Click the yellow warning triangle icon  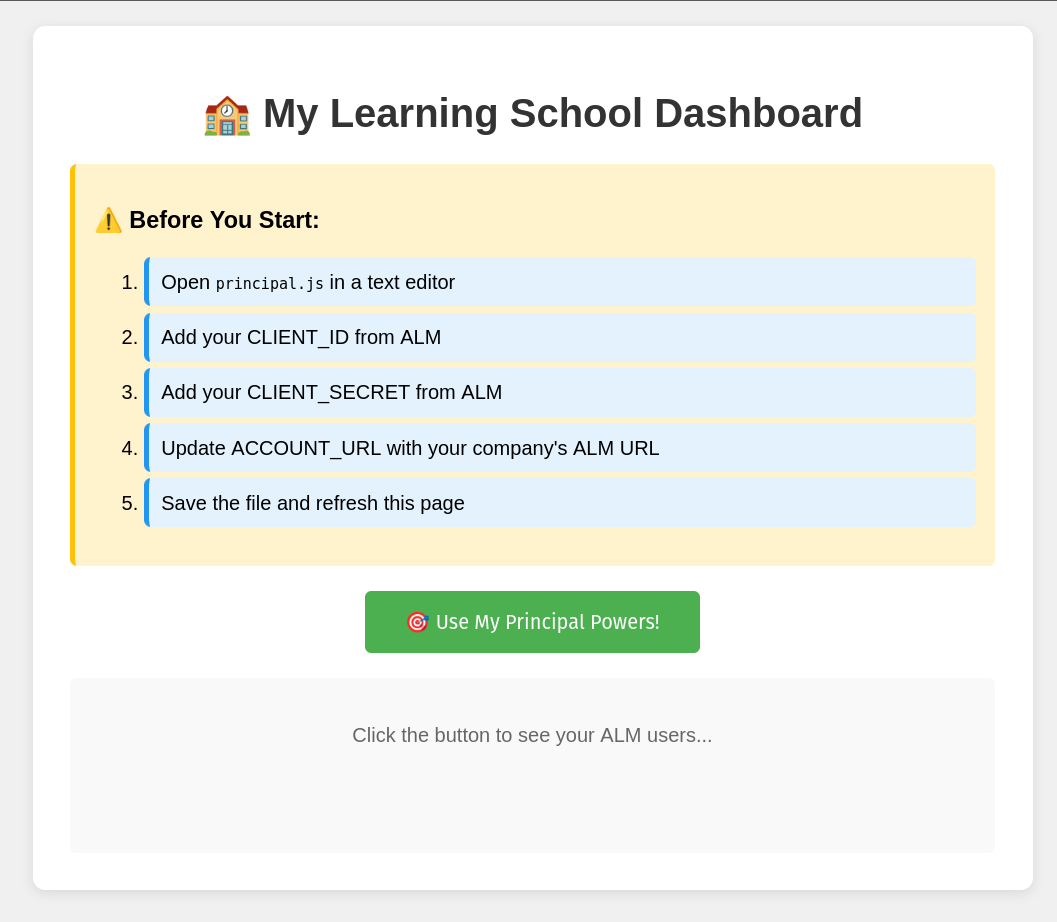tap(108, 220)
